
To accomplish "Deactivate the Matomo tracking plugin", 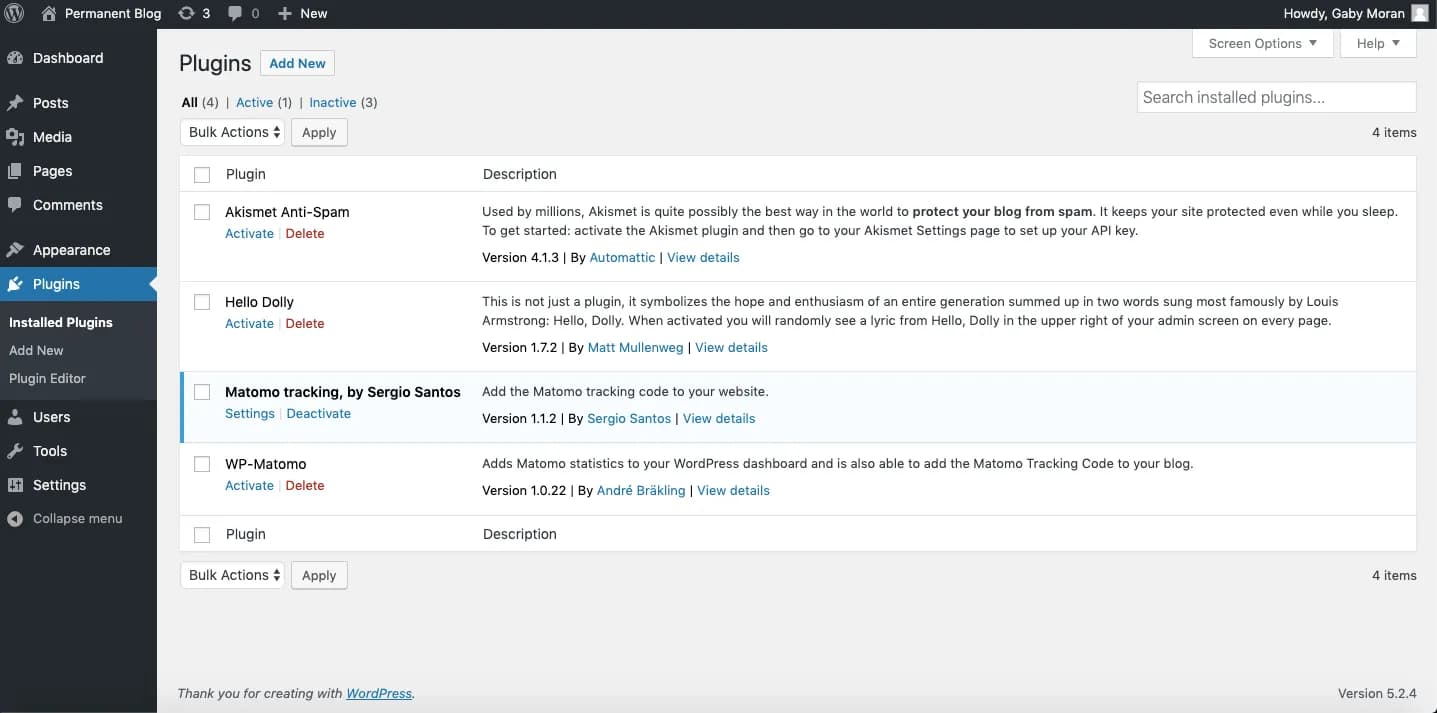I will [x=319, y=413].
